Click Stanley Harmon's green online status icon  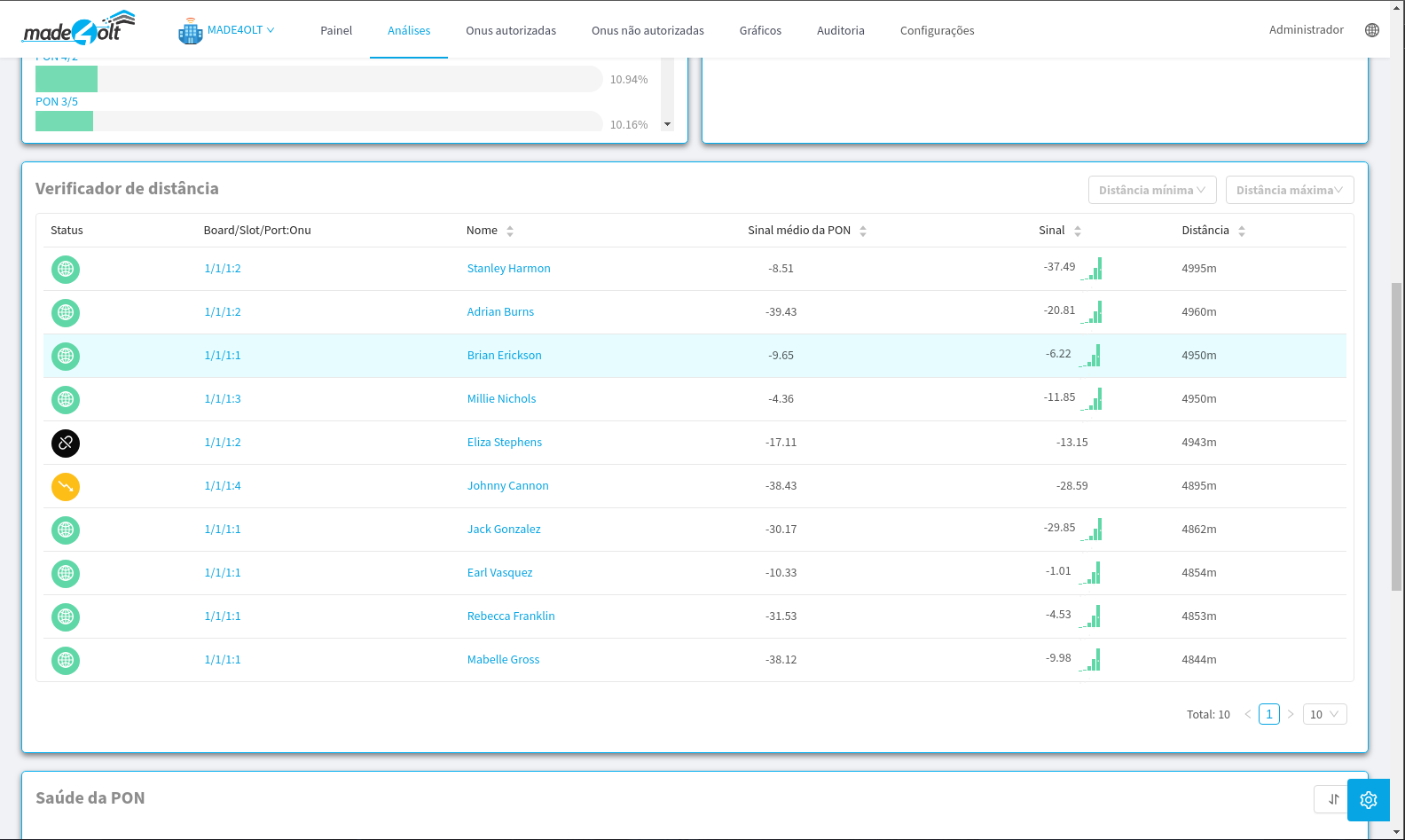pos(66,269)
